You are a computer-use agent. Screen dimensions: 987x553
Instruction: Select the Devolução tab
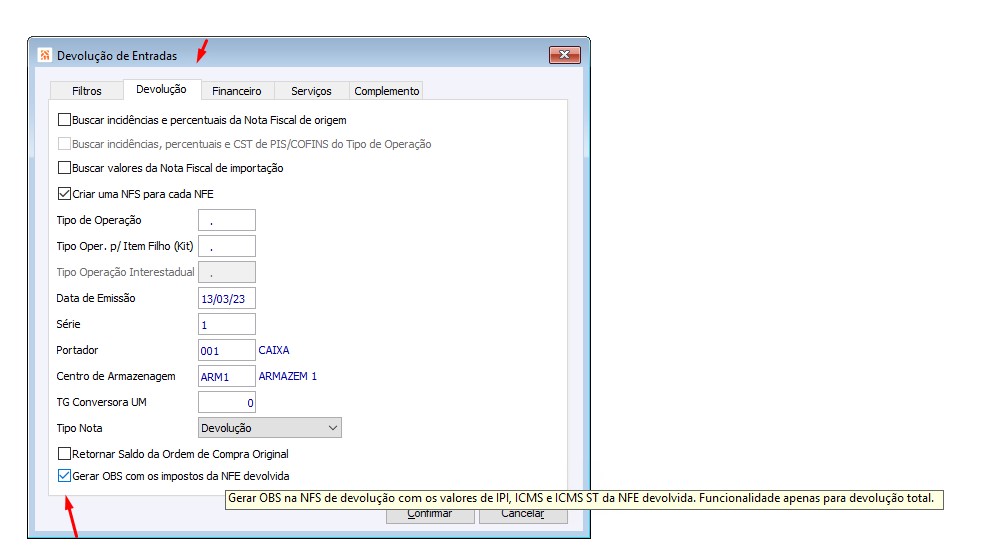pos(162,89)
